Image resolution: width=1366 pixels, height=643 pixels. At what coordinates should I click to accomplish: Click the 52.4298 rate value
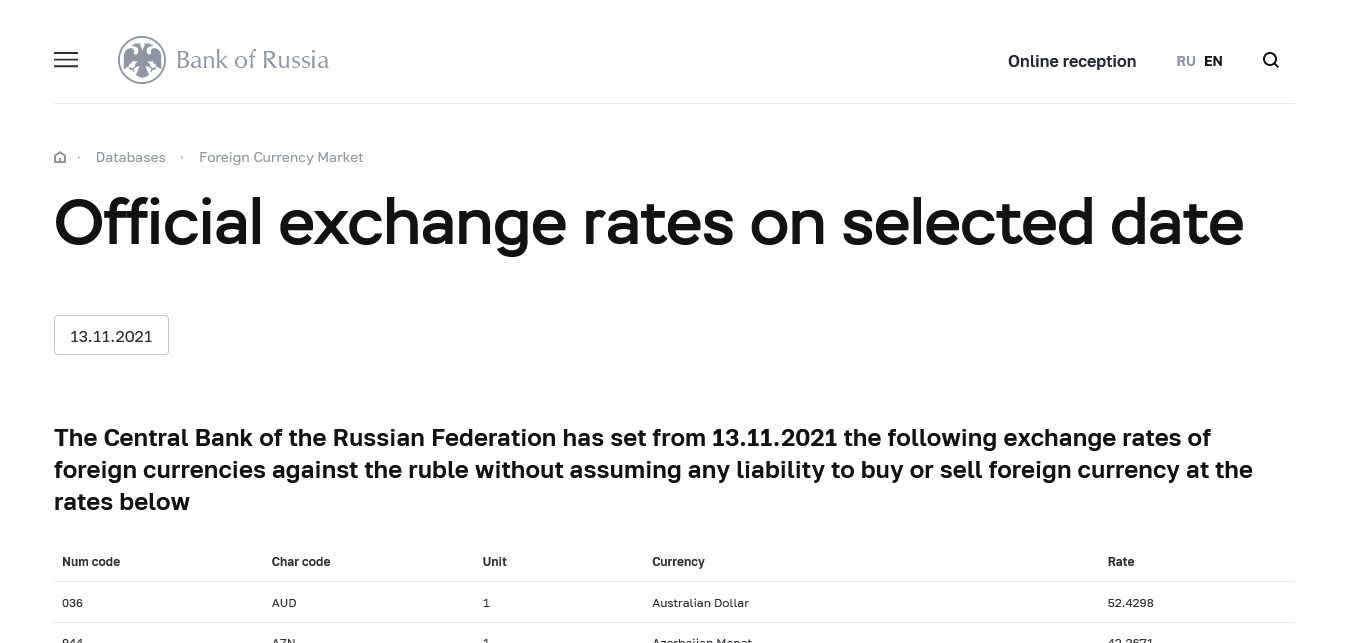1130,603
